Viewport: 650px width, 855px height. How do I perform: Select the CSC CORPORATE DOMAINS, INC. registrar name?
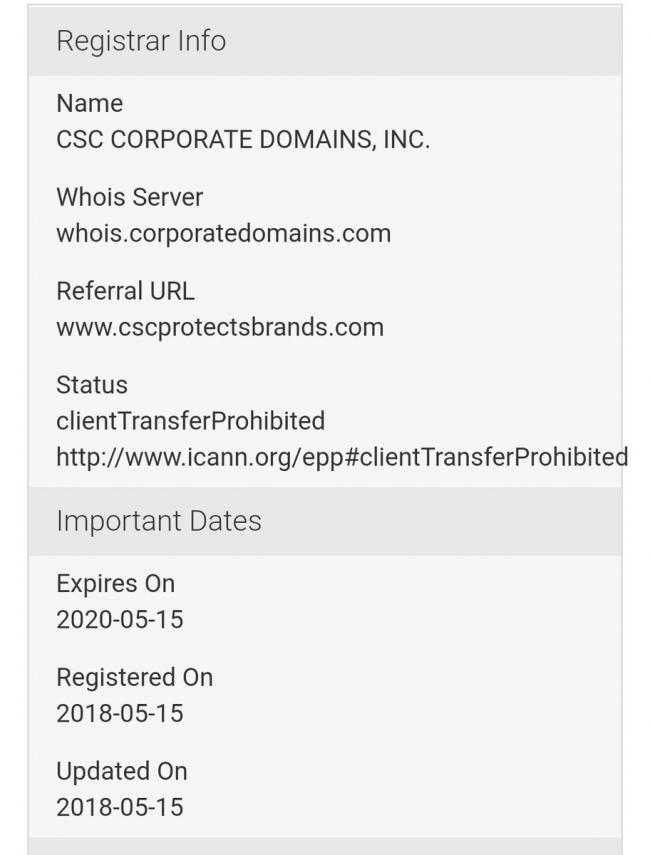pos(243,140)
